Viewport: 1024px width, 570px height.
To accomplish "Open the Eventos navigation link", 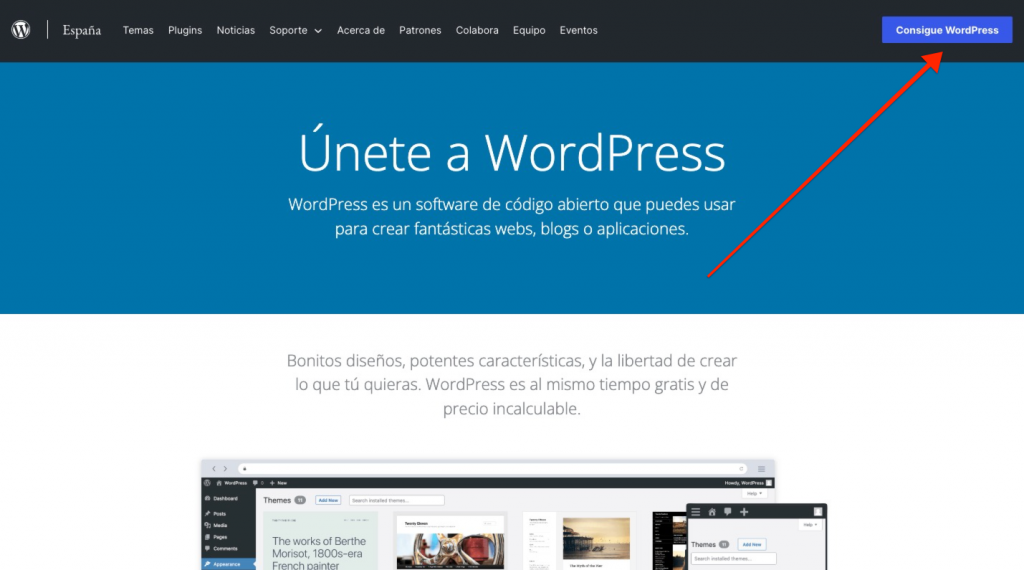I will [578, 30].
